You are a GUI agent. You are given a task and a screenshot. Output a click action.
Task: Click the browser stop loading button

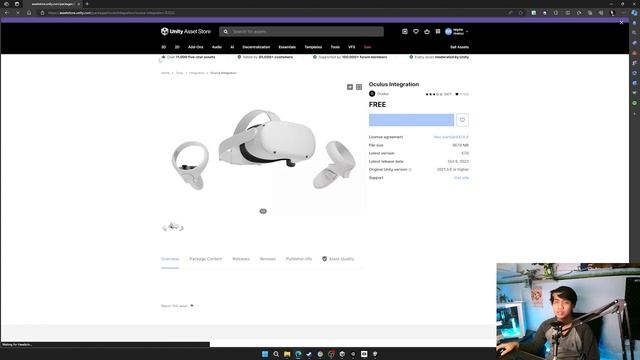coord(18,13)
